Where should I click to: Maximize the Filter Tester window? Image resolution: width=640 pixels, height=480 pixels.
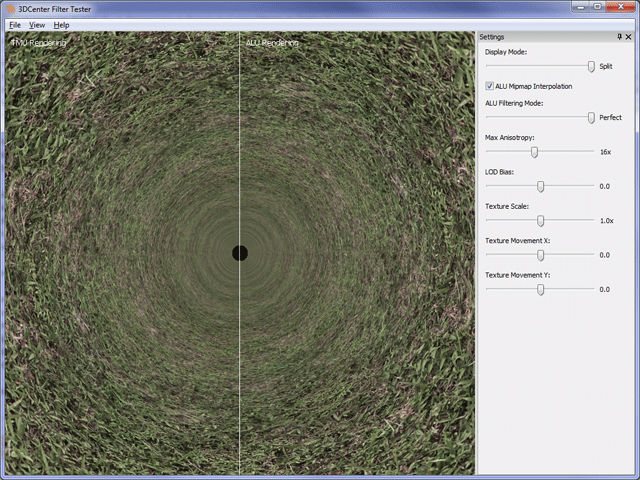tap(597, 7)
